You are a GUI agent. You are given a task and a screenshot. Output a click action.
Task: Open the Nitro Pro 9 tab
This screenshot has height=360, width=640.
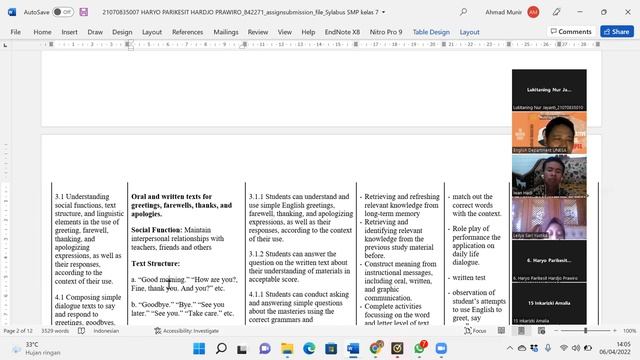tap(386, 32)
